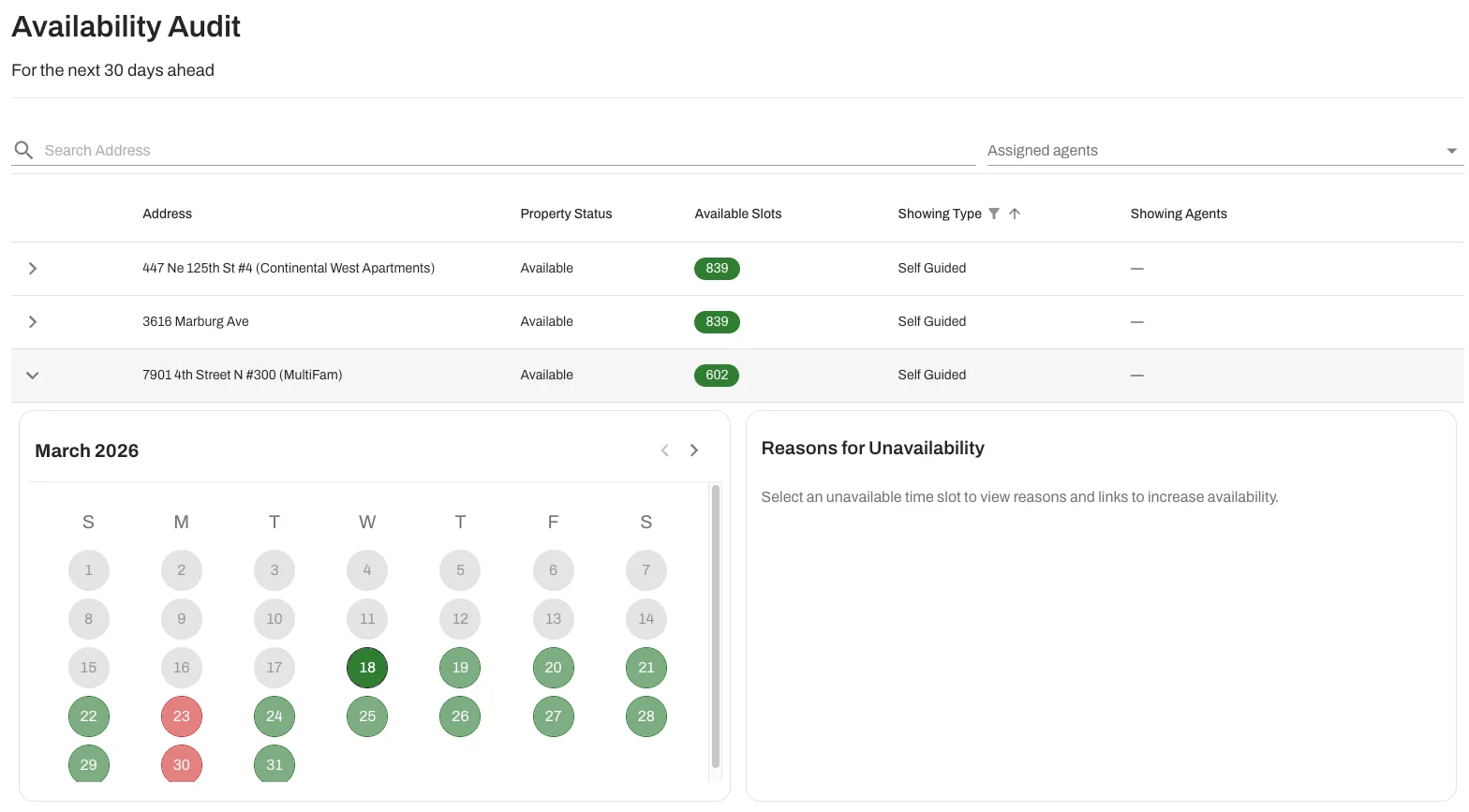Click address 447 Ne 125th St #4
This screenshot has width=1469, height=812.
289,269
